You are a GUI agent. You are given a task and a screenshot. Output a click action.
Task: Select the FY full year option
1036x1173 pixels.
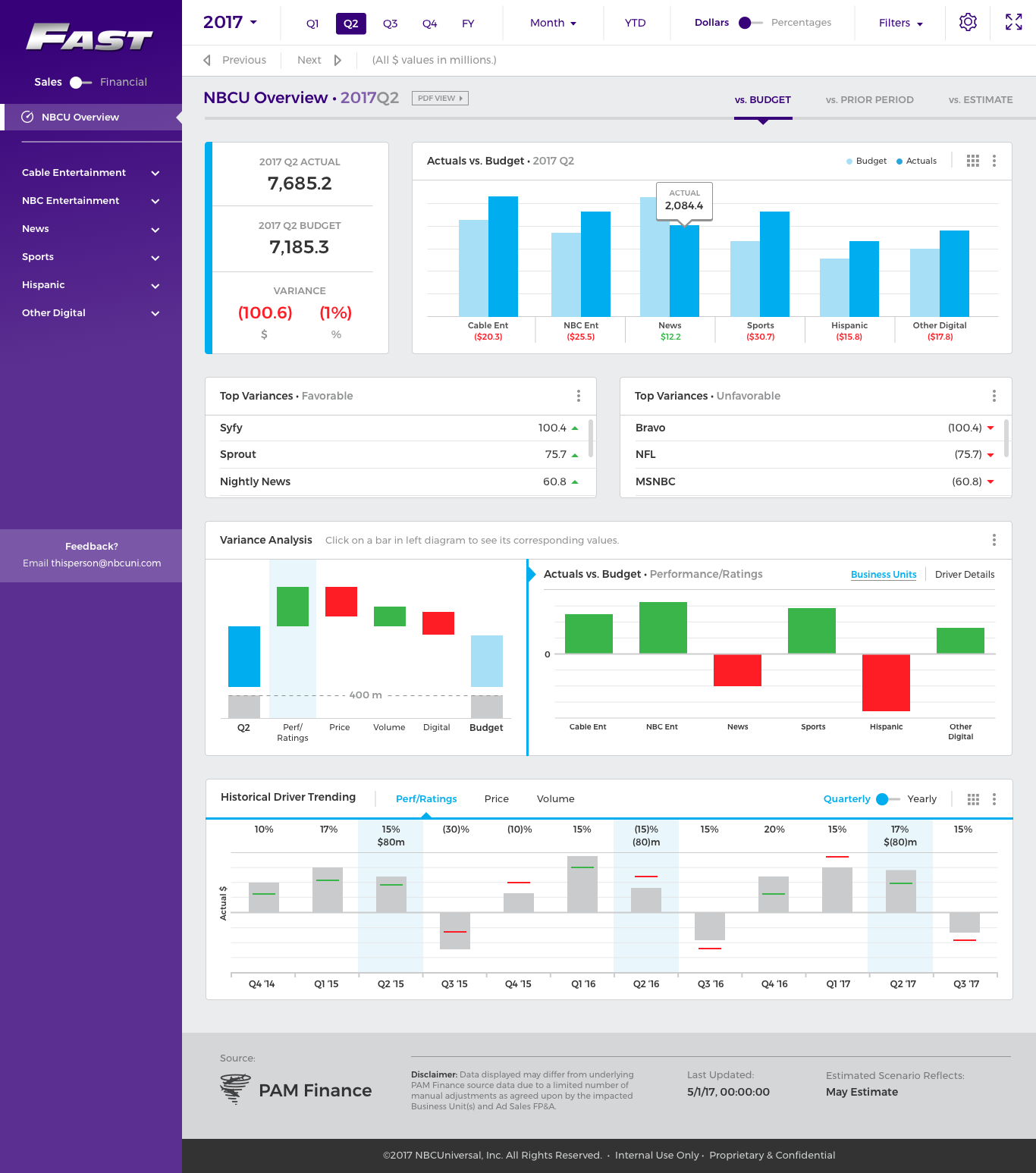pyautogui.click(x=468, y=24)
